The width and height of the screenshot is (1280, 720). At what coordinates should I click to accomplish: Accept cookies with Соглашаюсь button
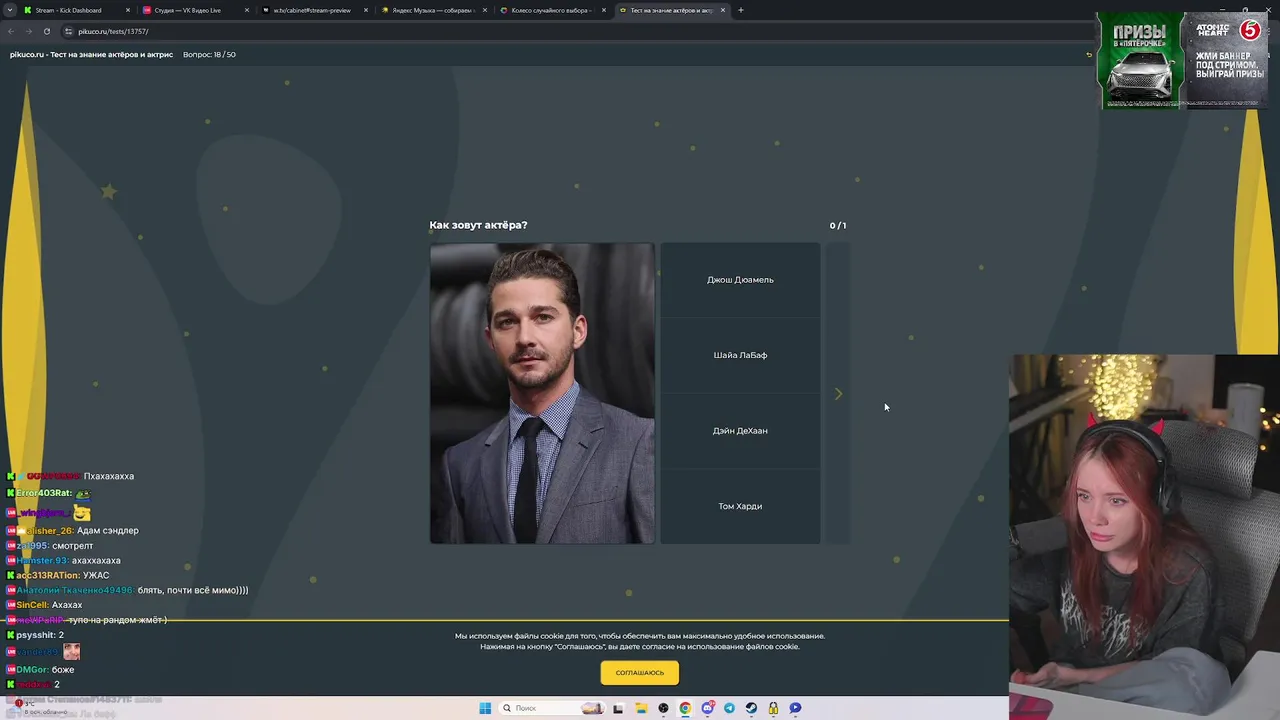(x=640, y=673)
